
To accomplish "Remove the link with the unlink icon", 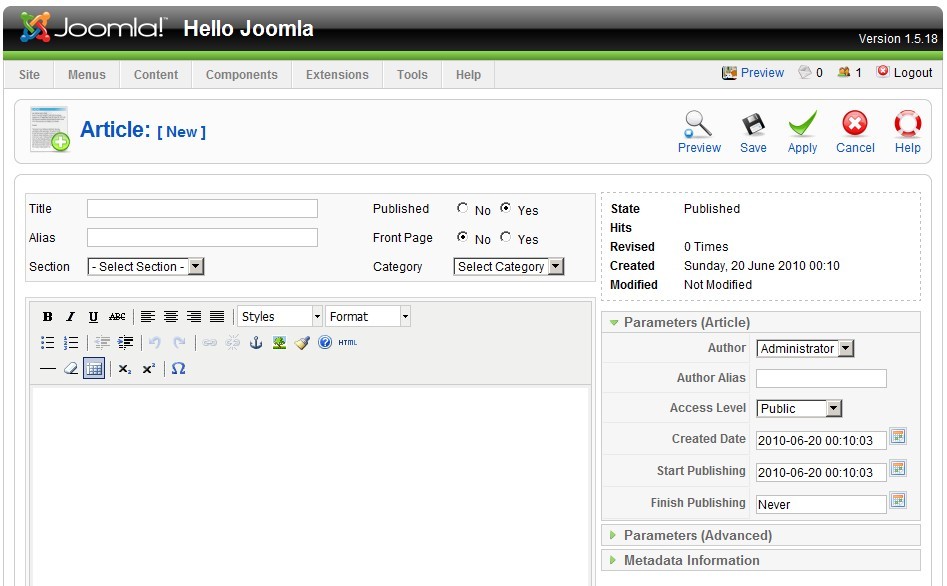I will [233, 343].
